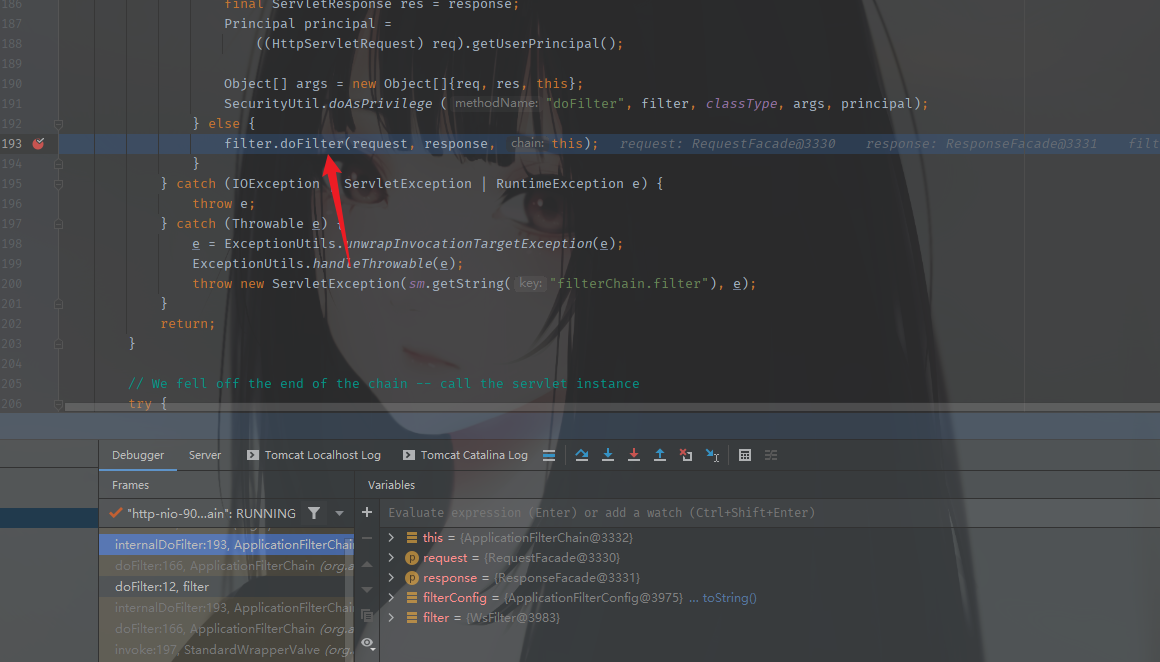1160x662 pixels.
Task: Click the editor horizontal scrollbar
Action: [611, 407]
